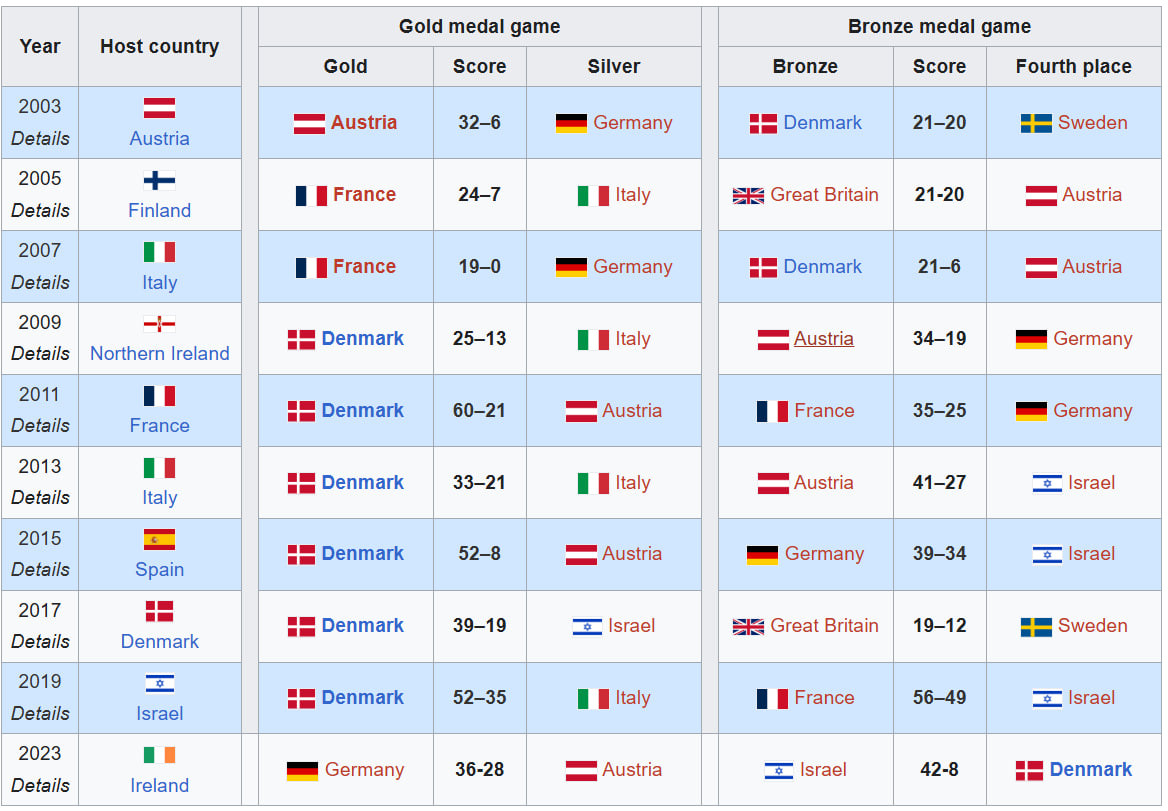Click Denmark flag in 2023 fourth place
The image size is (1168, 811).
pyautogui.click(x=1029, y=771)
